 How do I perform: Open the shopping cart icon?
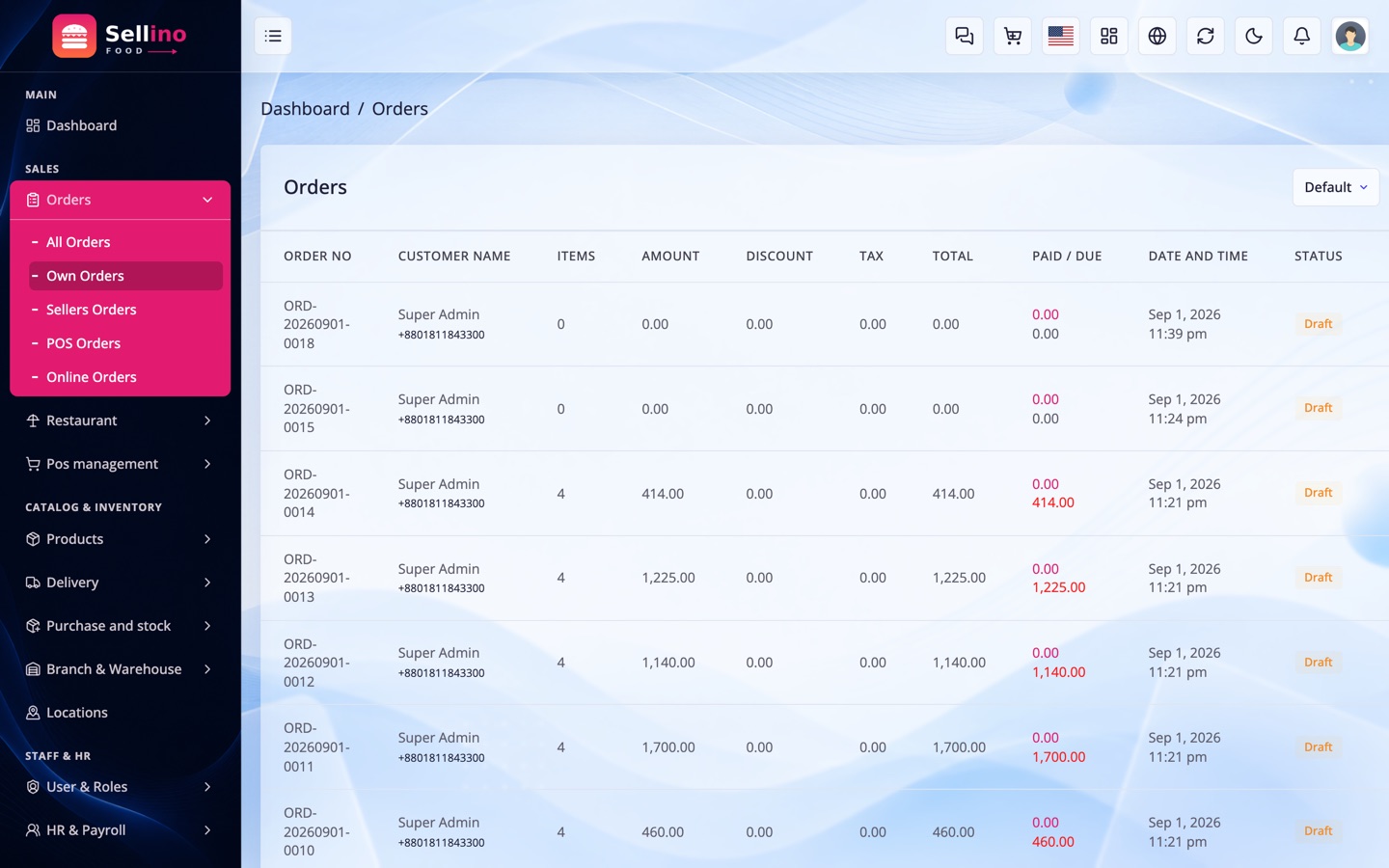point(1013,36)
